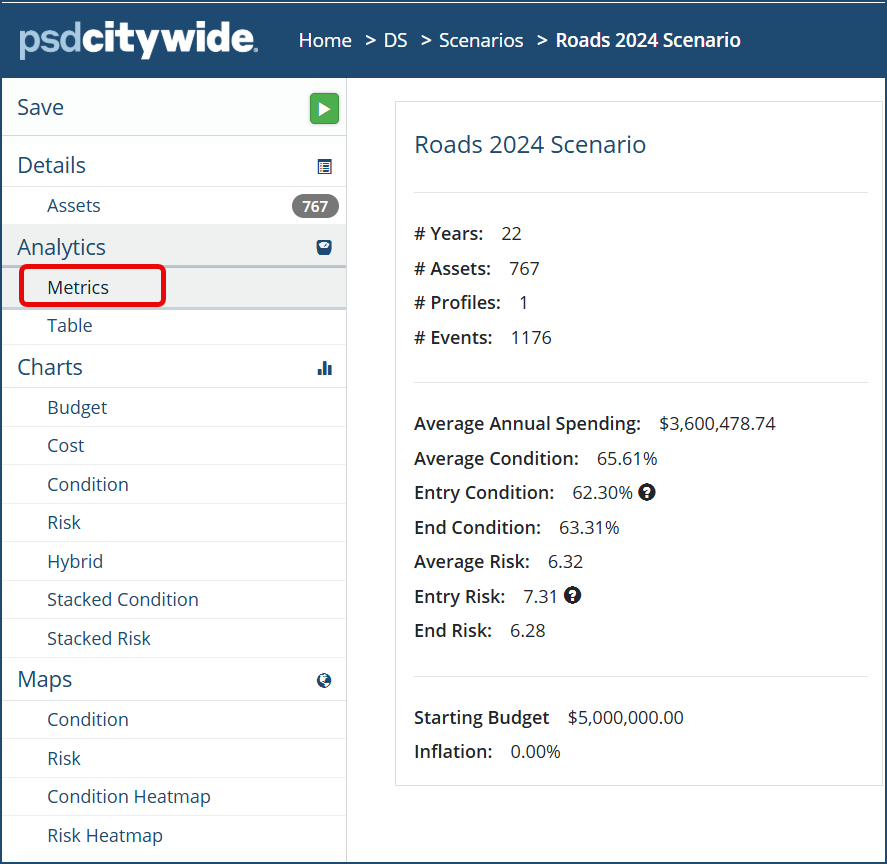Show the Risk Heatmap map

tap(105, 835)
